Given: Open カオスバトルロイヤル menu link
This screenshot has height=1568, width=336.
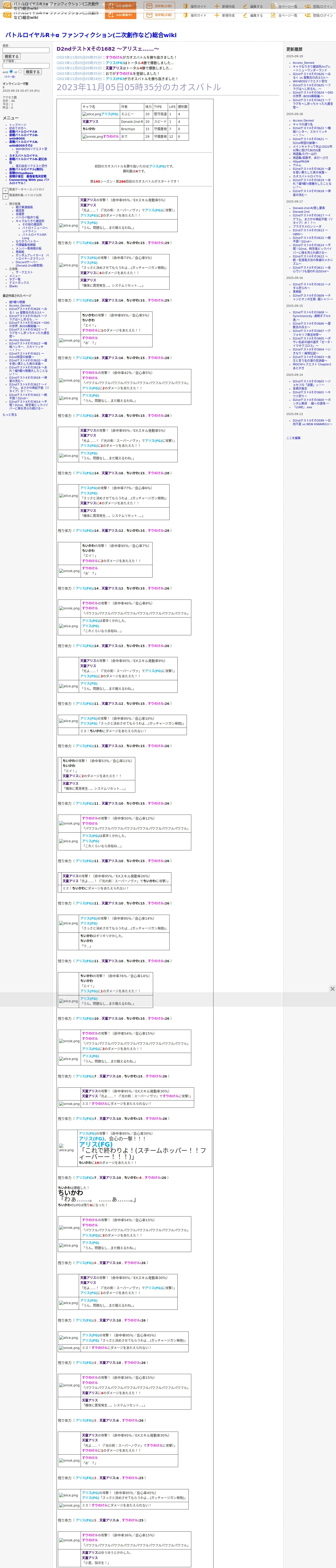Looking at the screenshot, I should [x=23, y=156].
